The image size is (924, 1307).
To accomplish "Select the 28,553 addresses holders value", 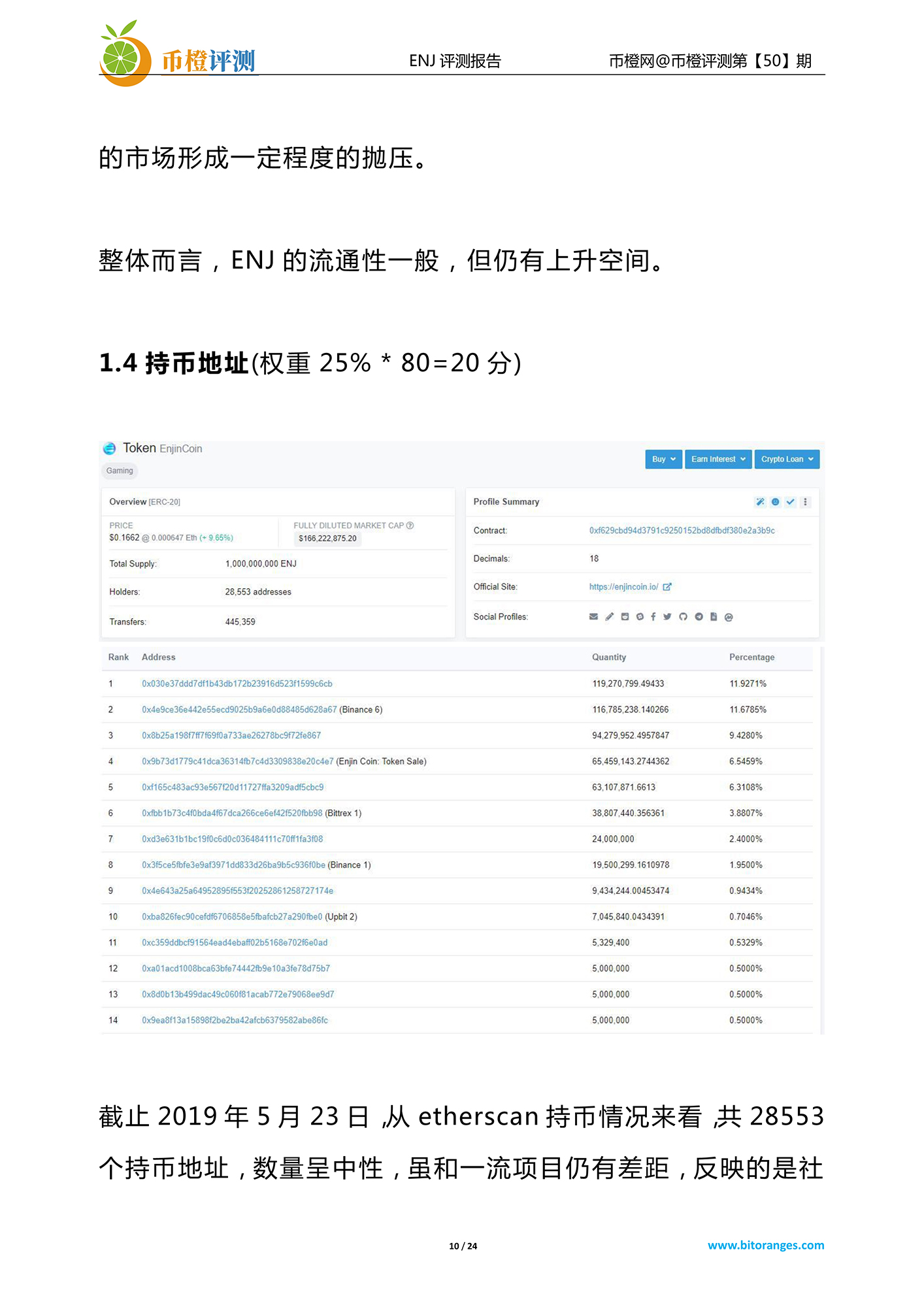I will tap(258, 592).
